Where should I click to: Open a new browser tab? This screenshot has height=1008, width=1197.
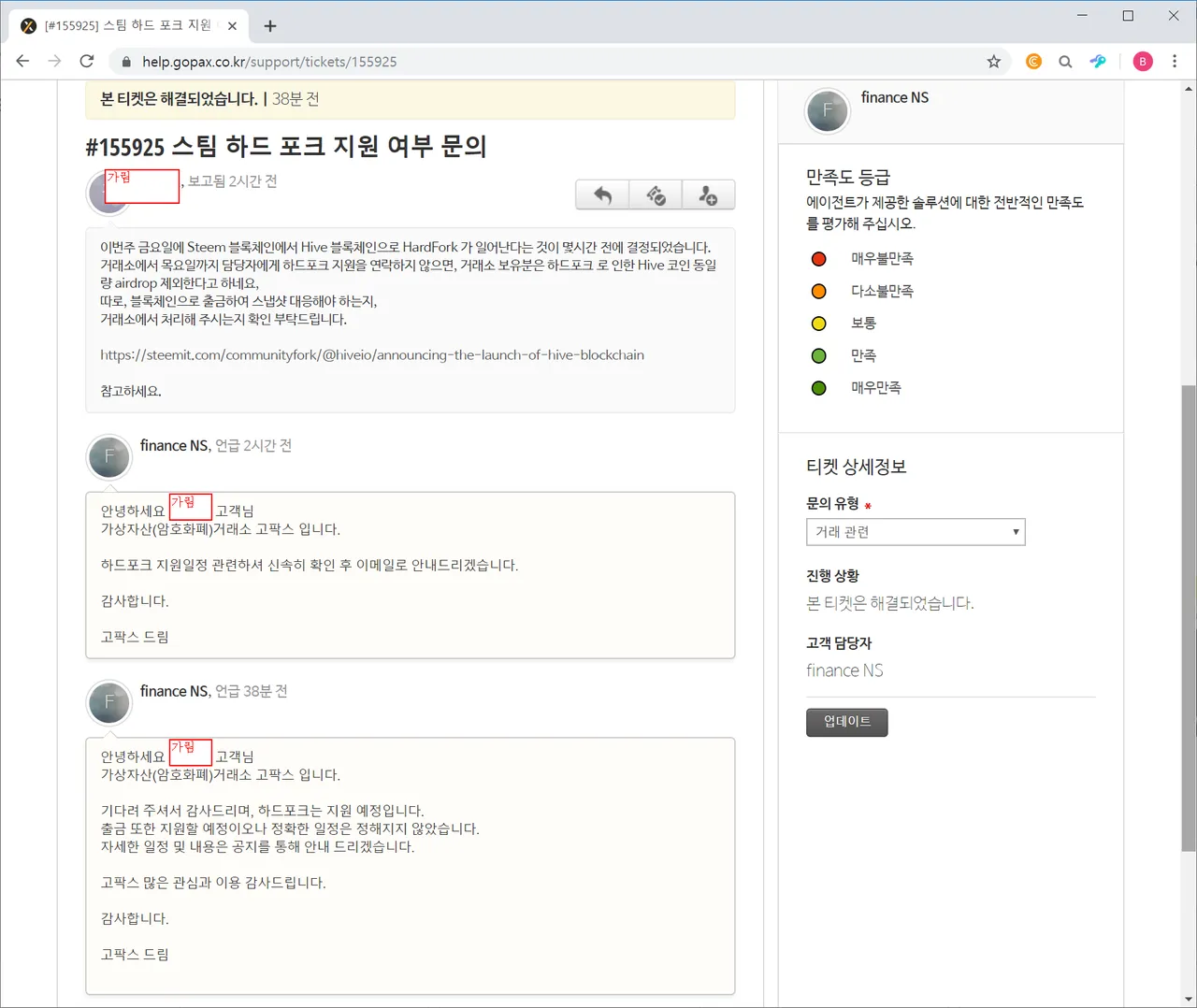coord(270,26)
